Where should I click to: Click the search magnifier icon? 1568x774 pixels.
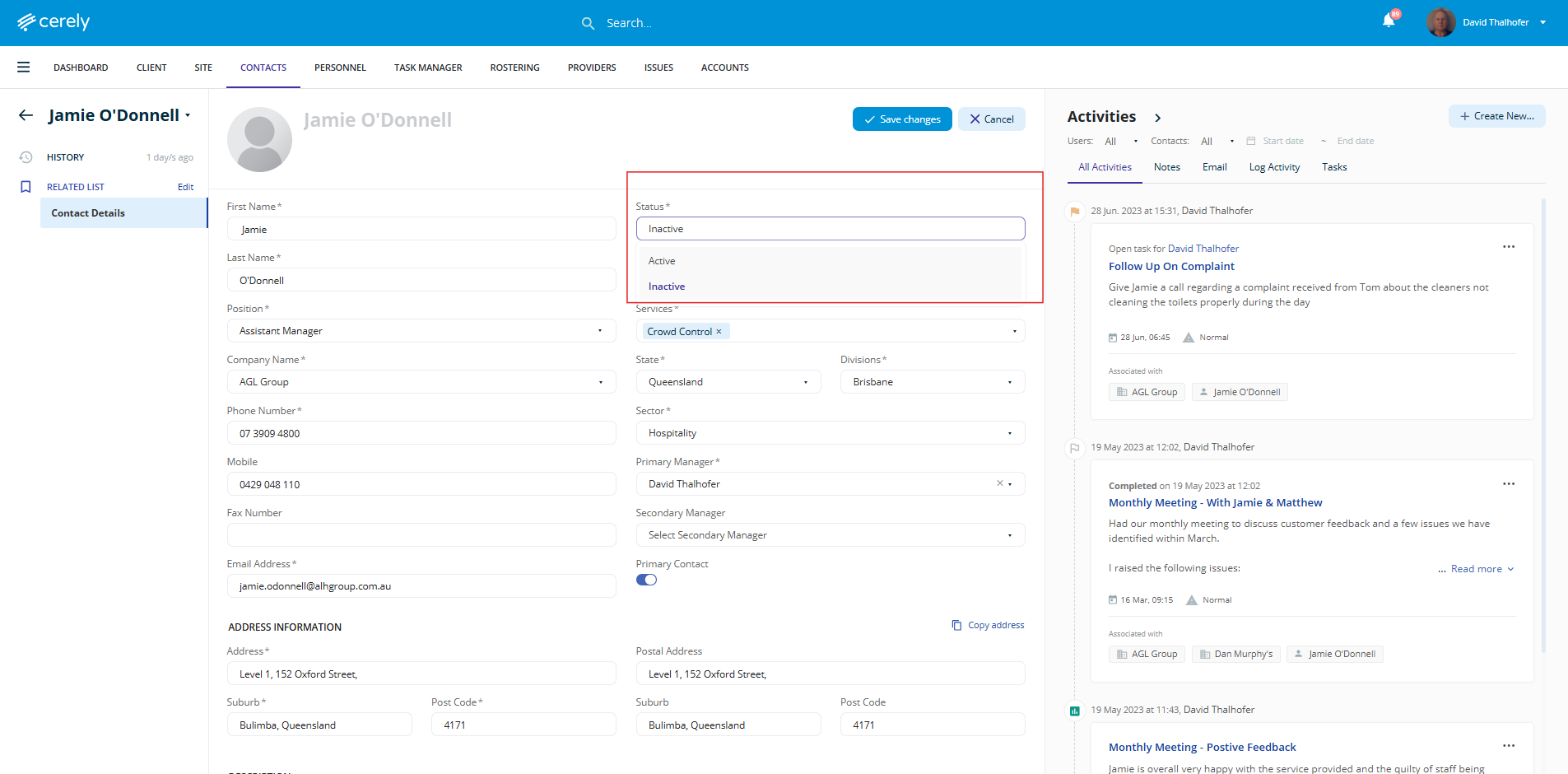tap(588, 23)
